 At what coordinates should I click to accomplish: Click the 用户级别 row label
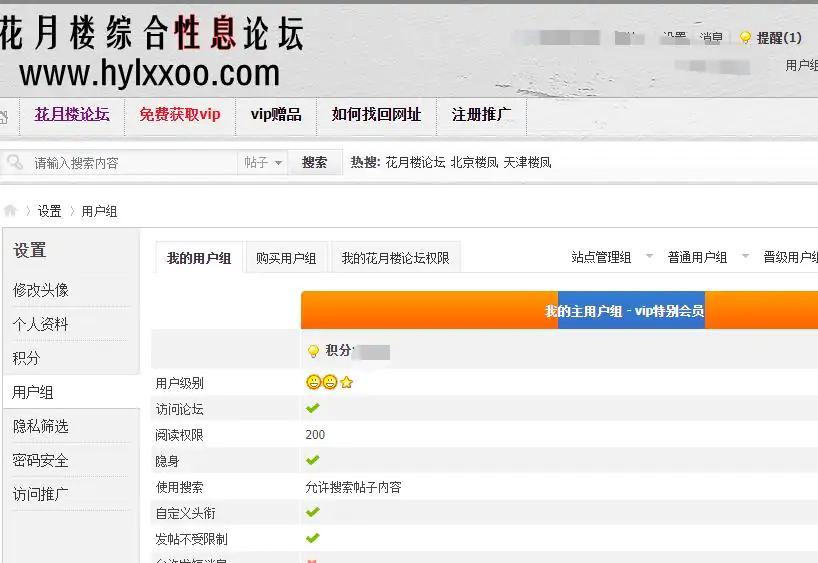[x=179, y=384]
